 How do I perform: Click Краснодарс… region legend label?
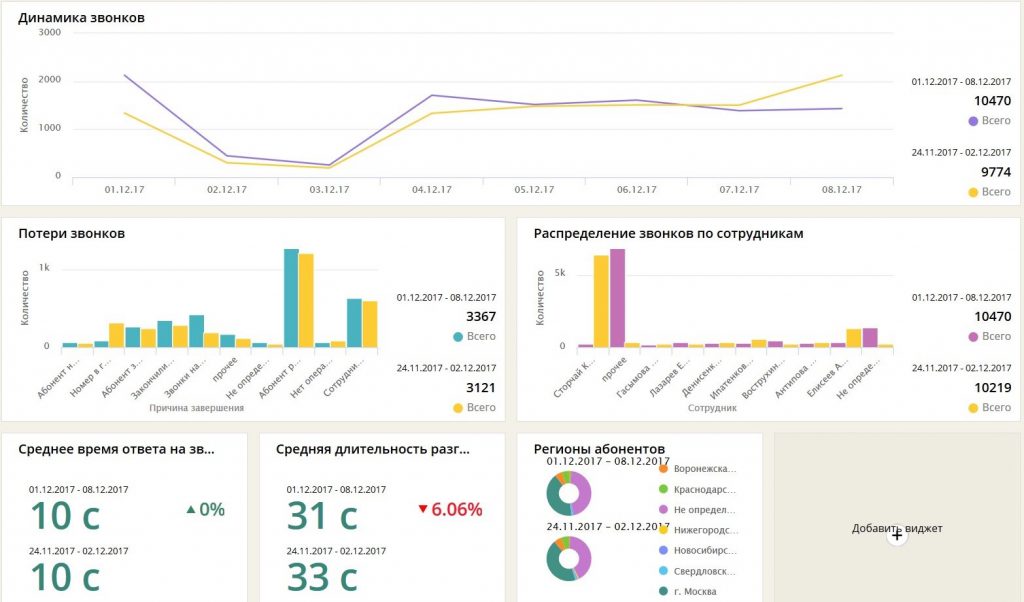(x=705, y=490)
